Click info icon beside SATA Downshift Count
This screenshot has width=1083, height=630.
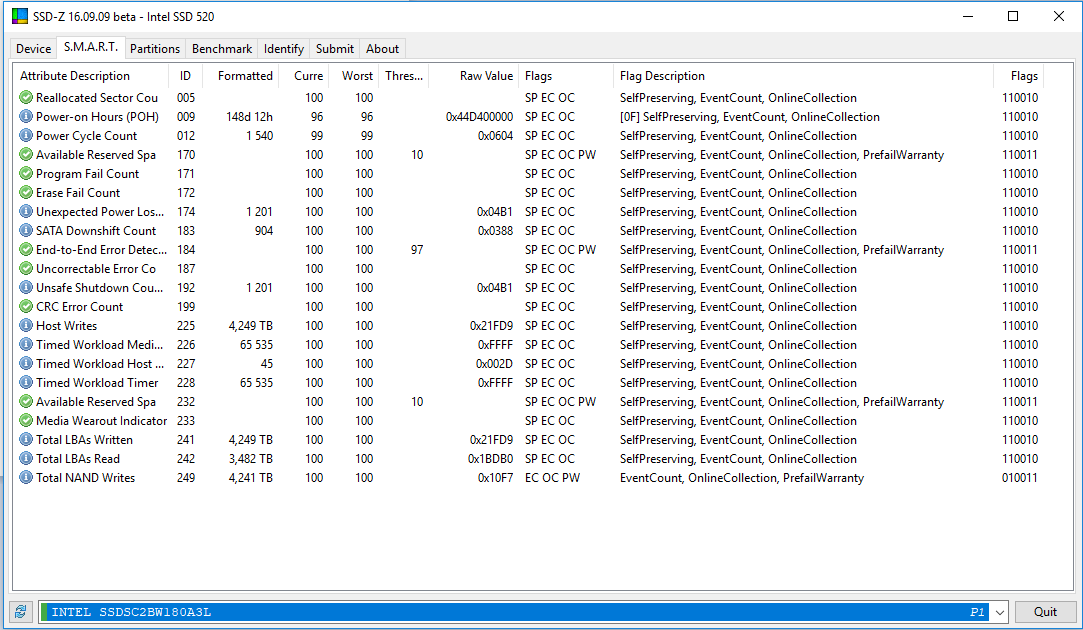point(26,231)
